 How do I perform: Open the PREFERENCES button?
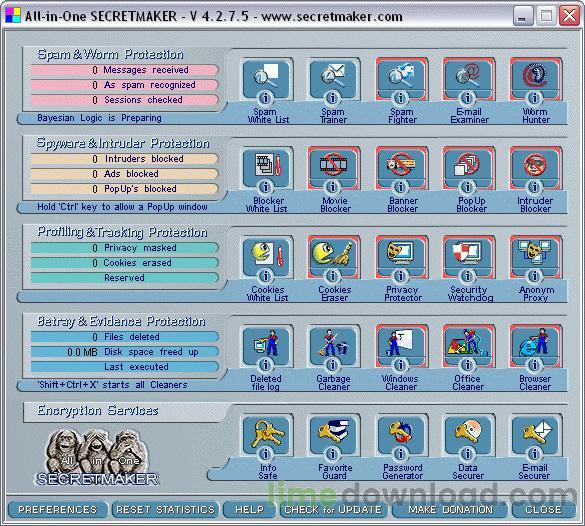pos(57,510)
